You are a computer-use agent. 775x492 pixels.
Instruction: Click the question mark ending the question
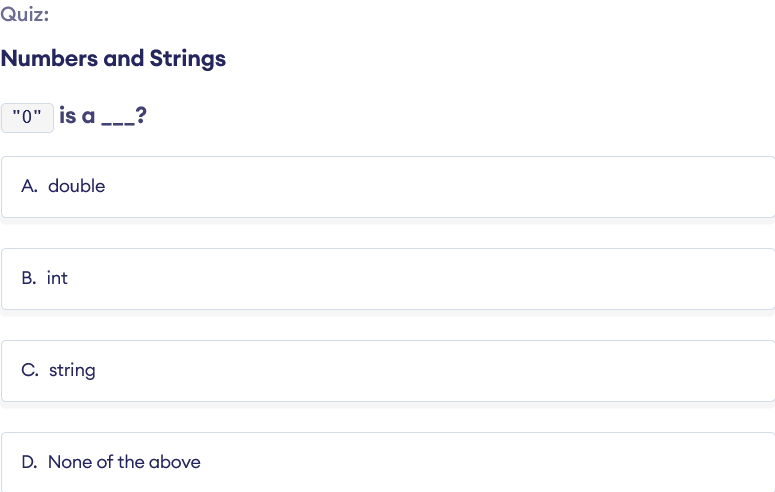coord(144,117)
